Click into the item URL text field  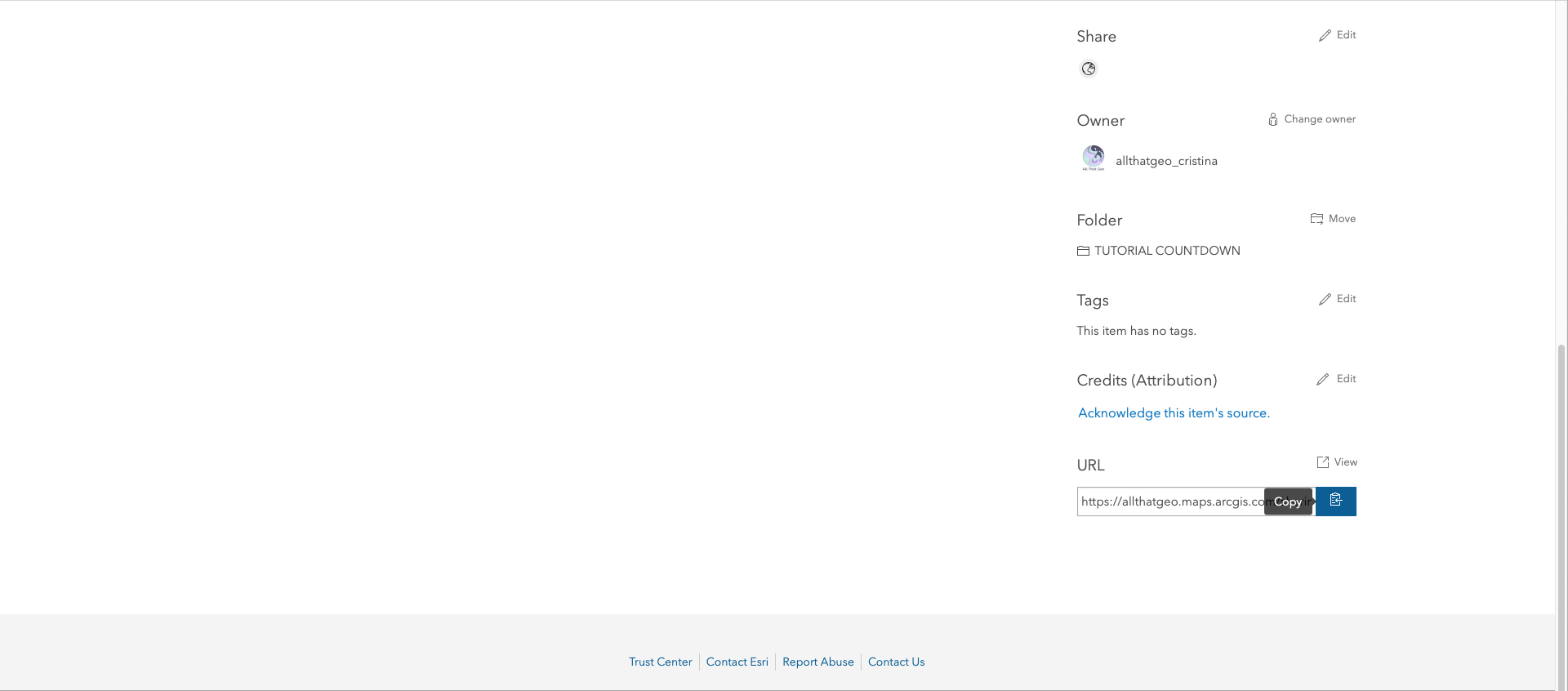point(1196,502)
